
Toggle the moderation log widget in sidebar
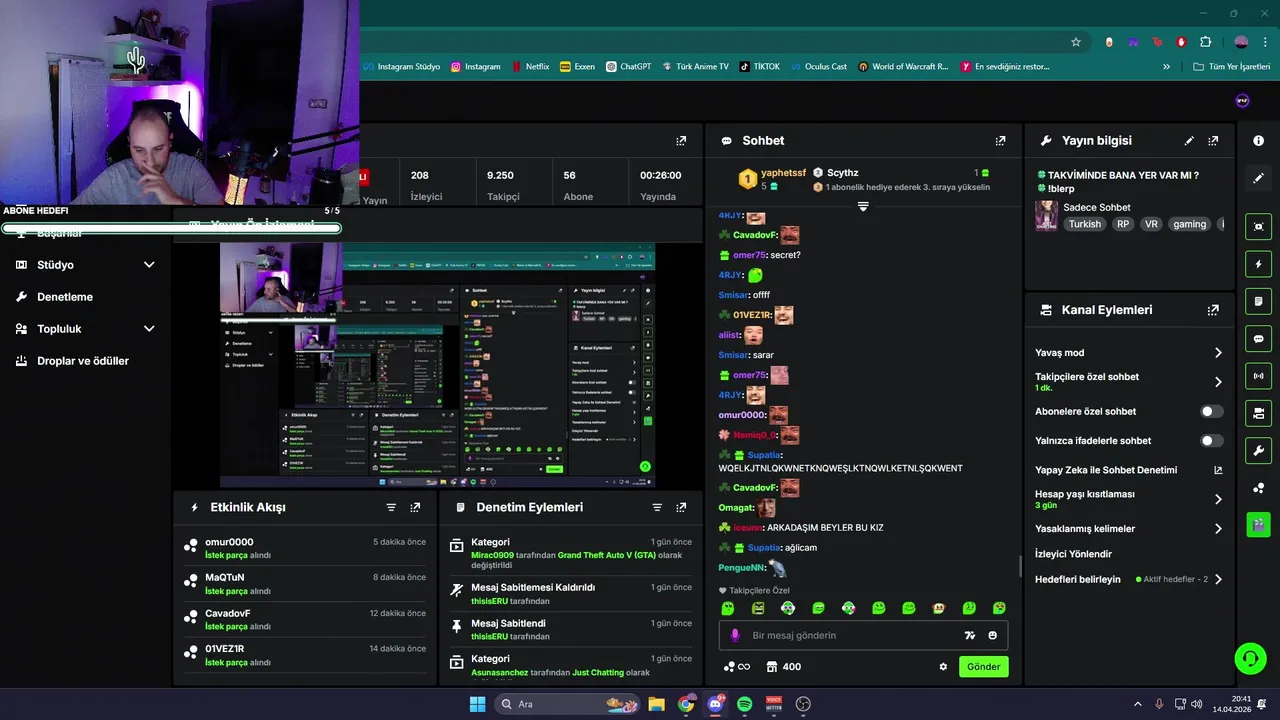1258,301
